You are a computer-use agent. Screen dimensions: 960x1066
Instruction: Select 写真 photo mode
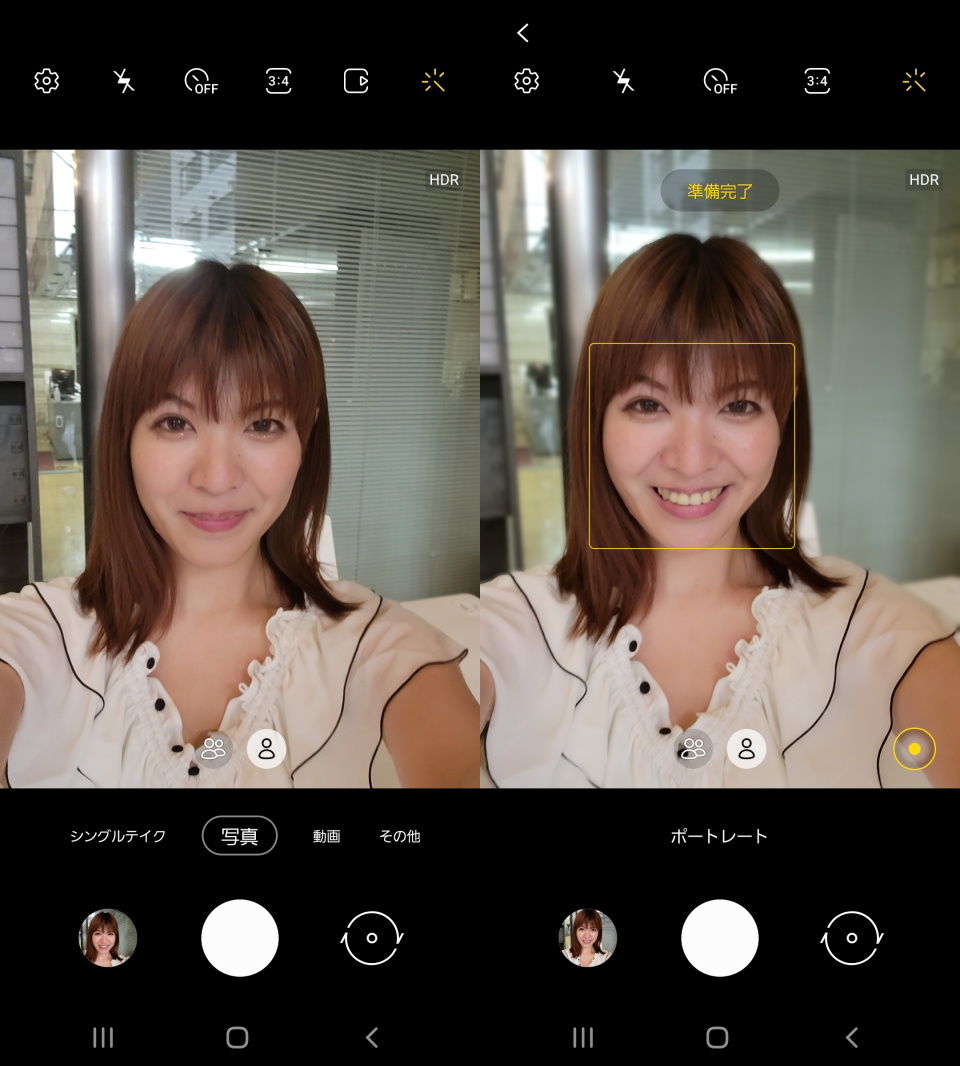[239, 836]
